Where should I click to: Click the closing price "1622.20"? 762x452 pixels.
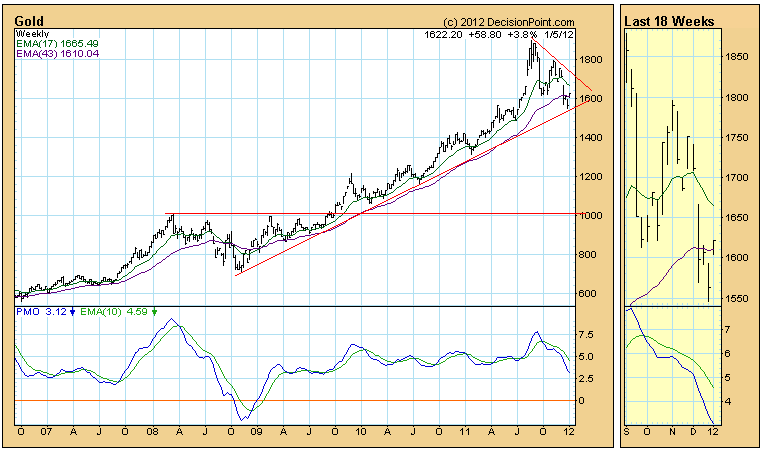pyautogui.click(x=443, y=35)
